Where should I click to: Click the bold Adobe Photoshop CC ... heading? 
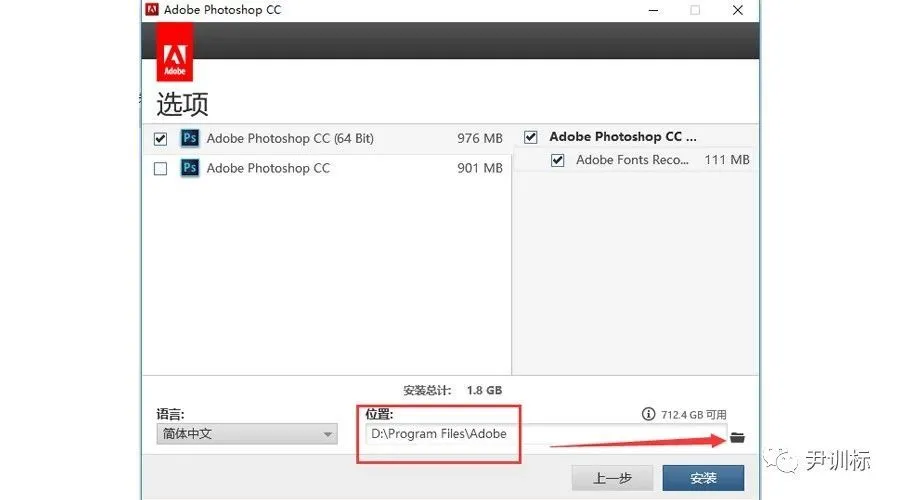coord(623,137)
